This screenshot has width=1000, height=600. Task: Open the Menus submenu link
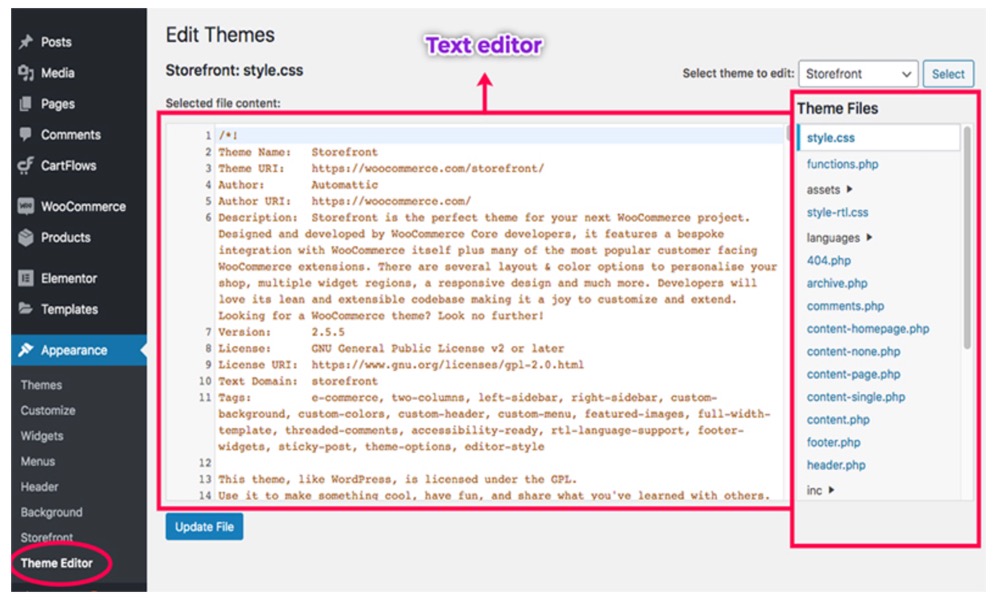click(38, 462)
